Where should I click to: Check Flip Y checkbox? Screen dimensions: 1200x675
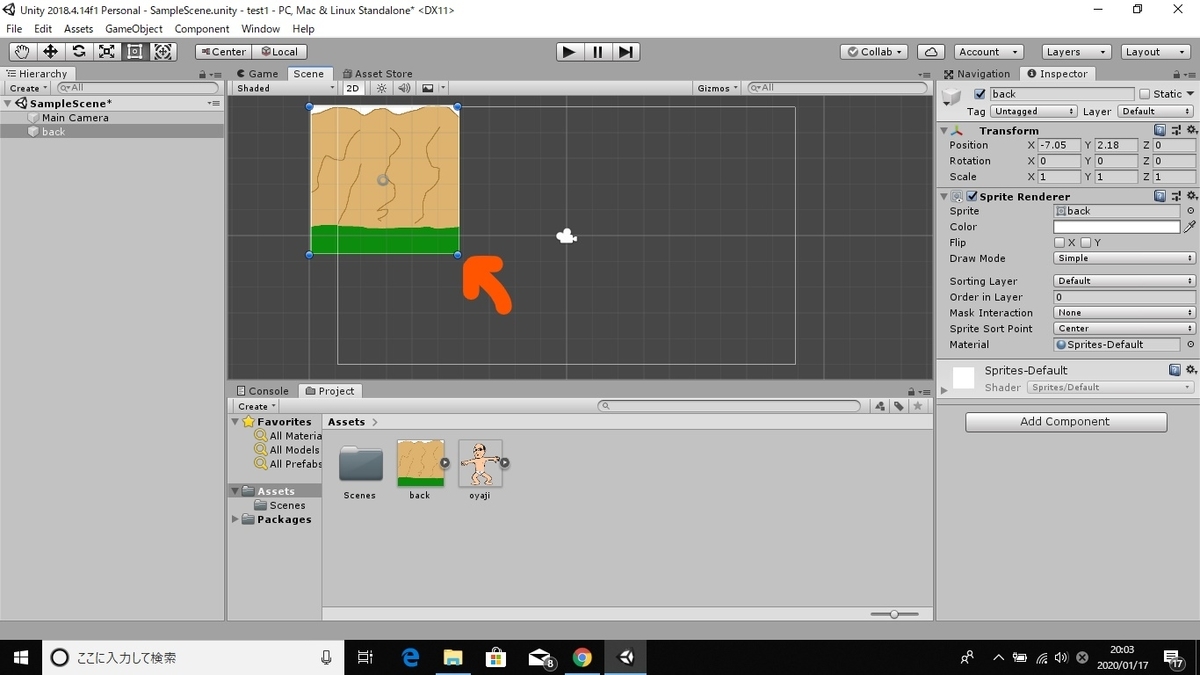point(1085,243)
